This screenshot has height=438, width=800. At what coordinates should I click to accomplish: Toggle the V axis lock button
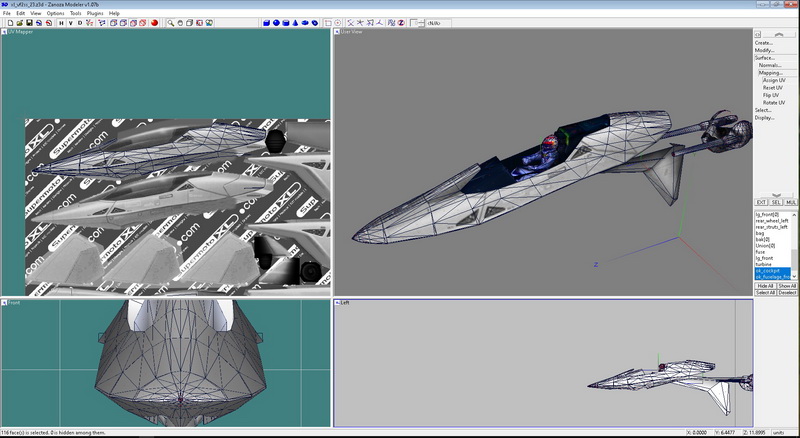[x=70, y=23]
